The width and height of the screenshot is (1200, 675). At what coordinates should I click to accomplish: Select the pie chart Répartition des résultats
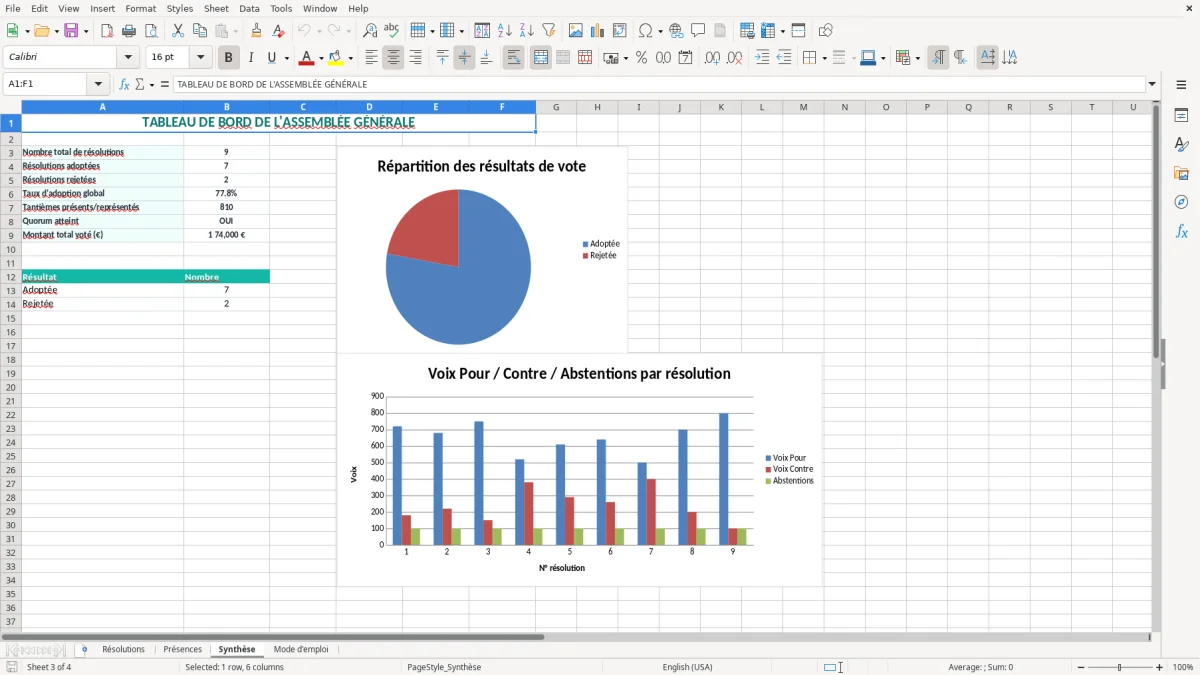[482, 250]
